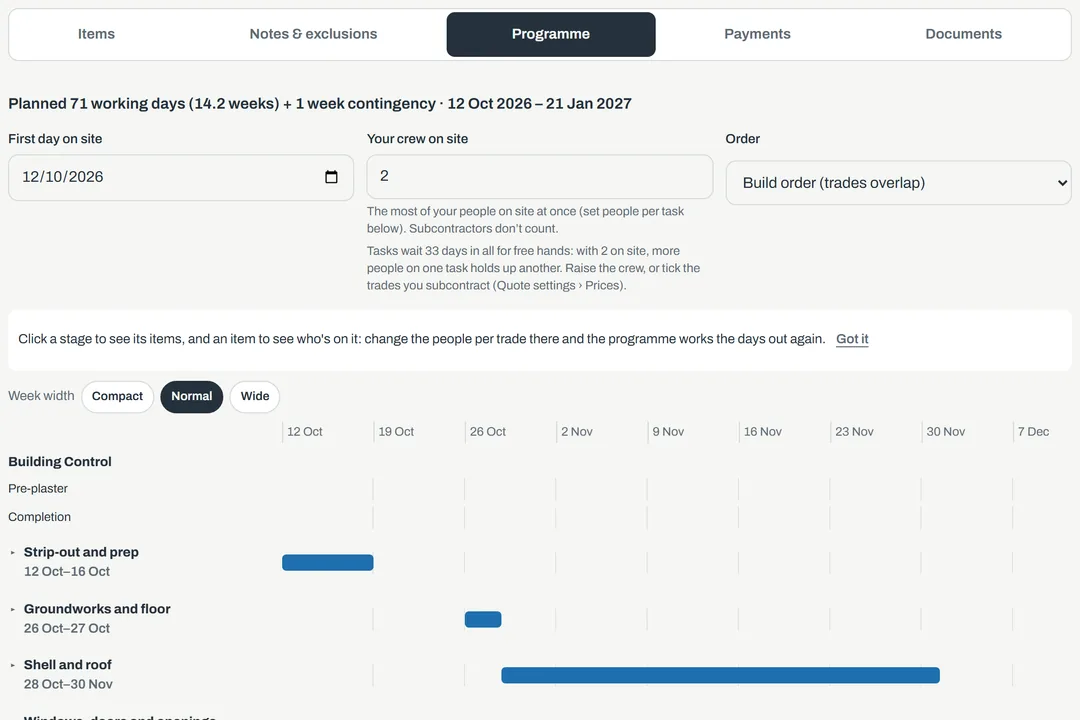Expand the Strip-out and prep stage

(12, 553)
